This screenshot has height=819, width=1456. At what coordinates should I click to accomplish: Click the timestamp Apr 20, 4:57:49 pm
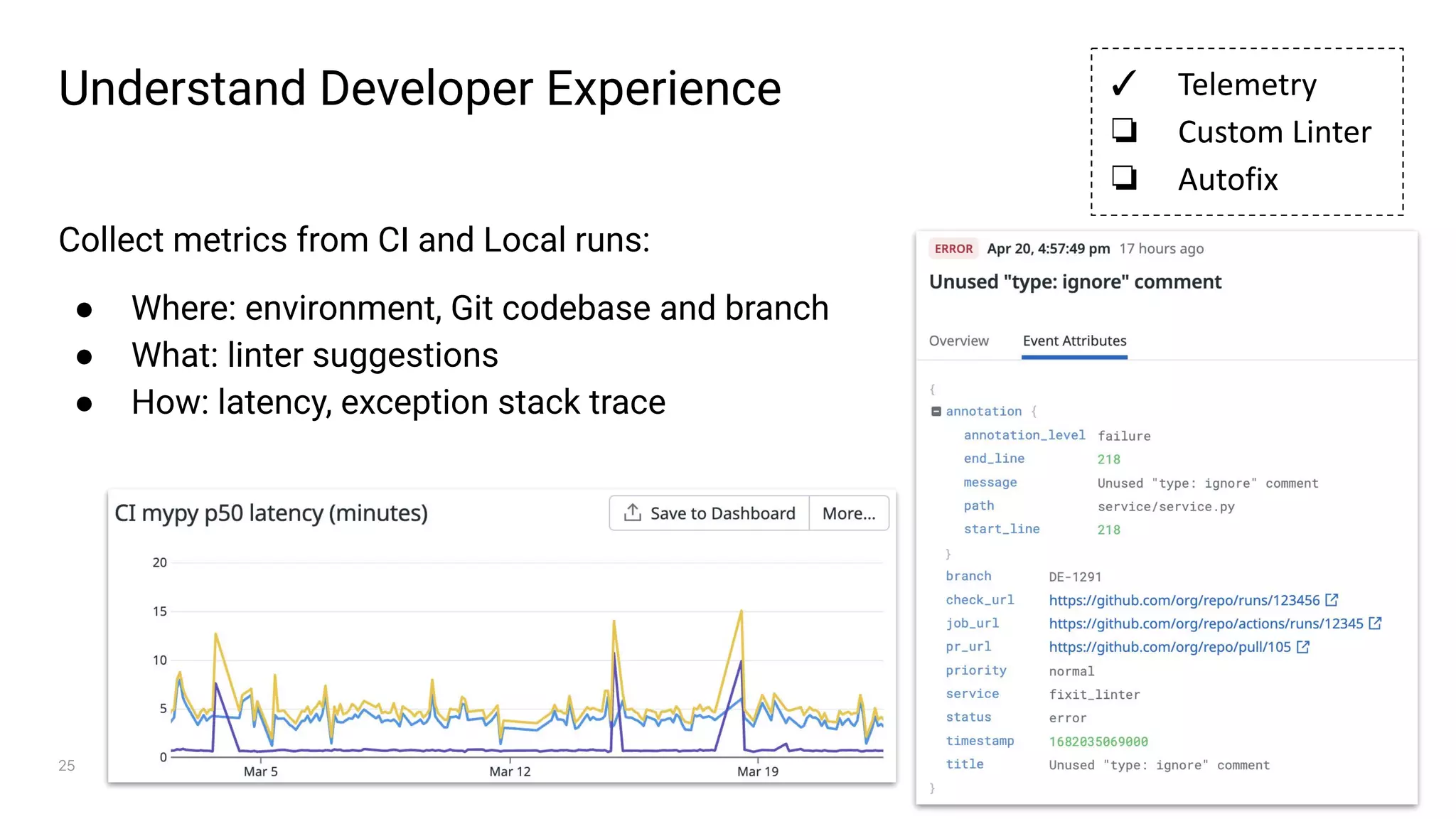coord(1048,249)
